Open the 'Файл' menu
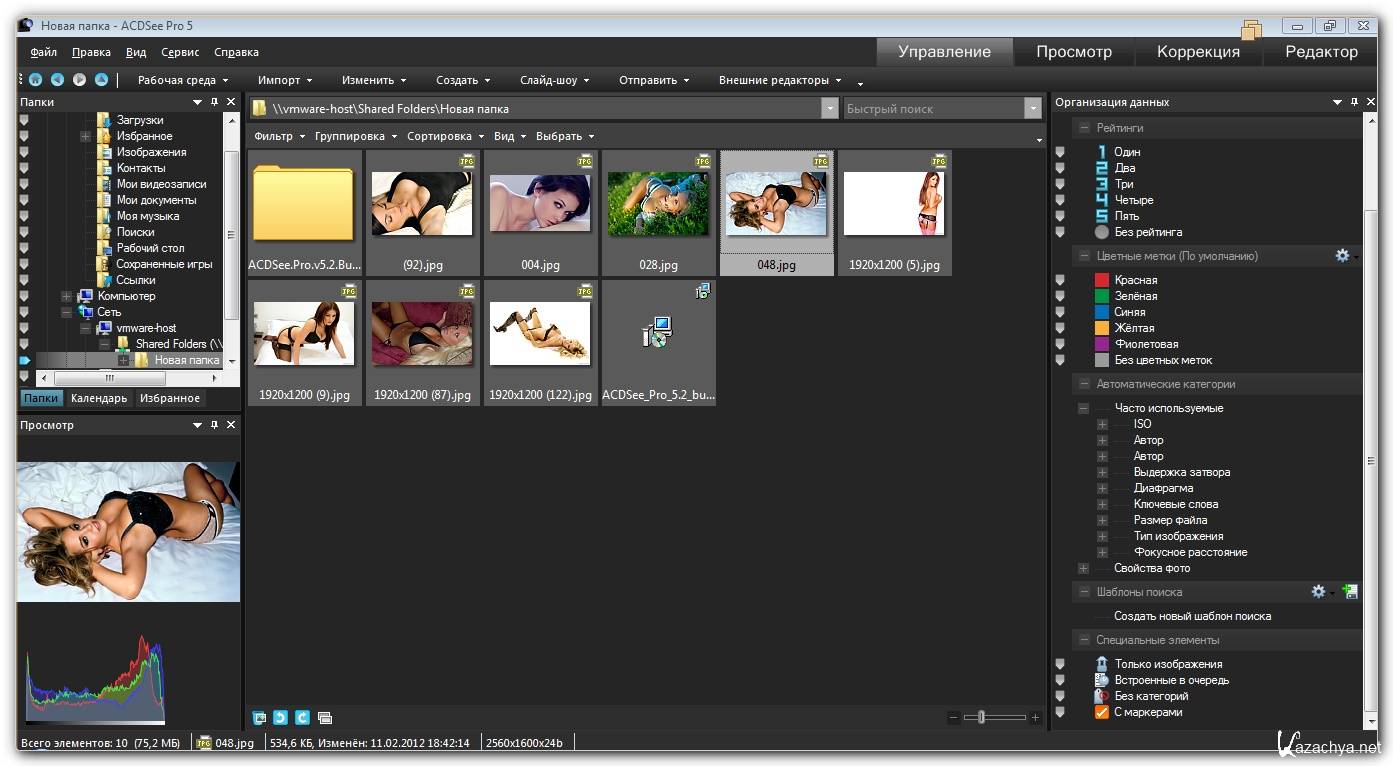 (x=43, y=52)
